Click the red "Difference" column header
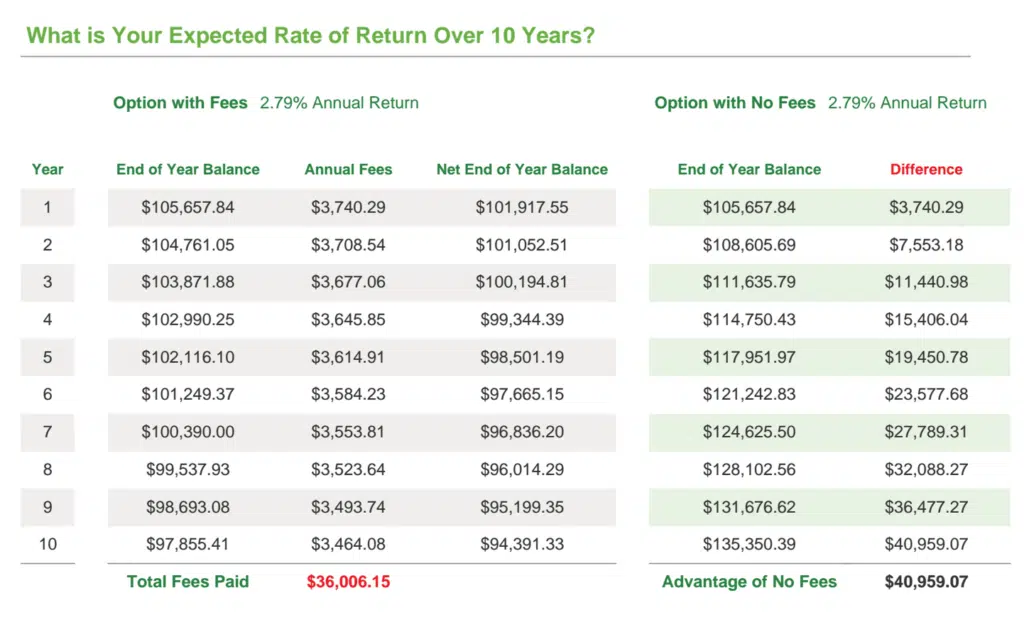 (926, 169)
